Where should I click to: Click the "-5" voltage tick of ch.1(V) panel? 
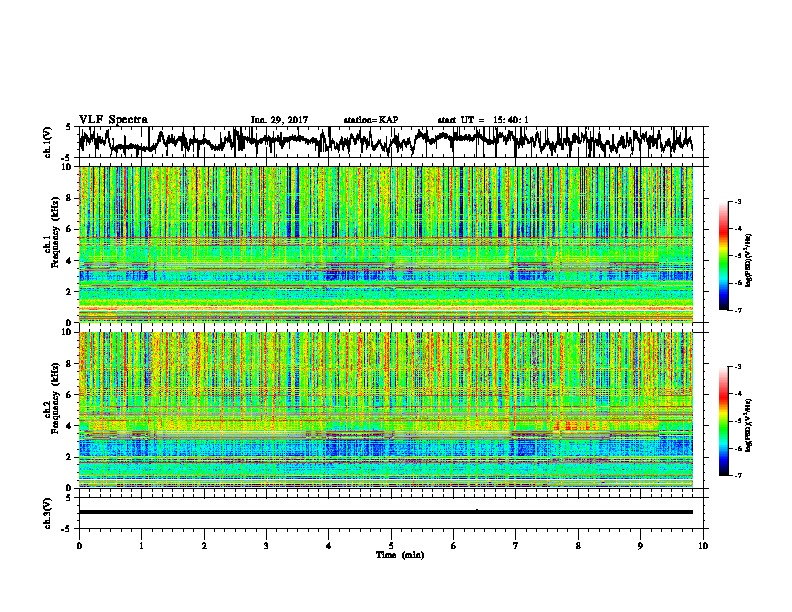pyautogui.click(x=67, y=157)
